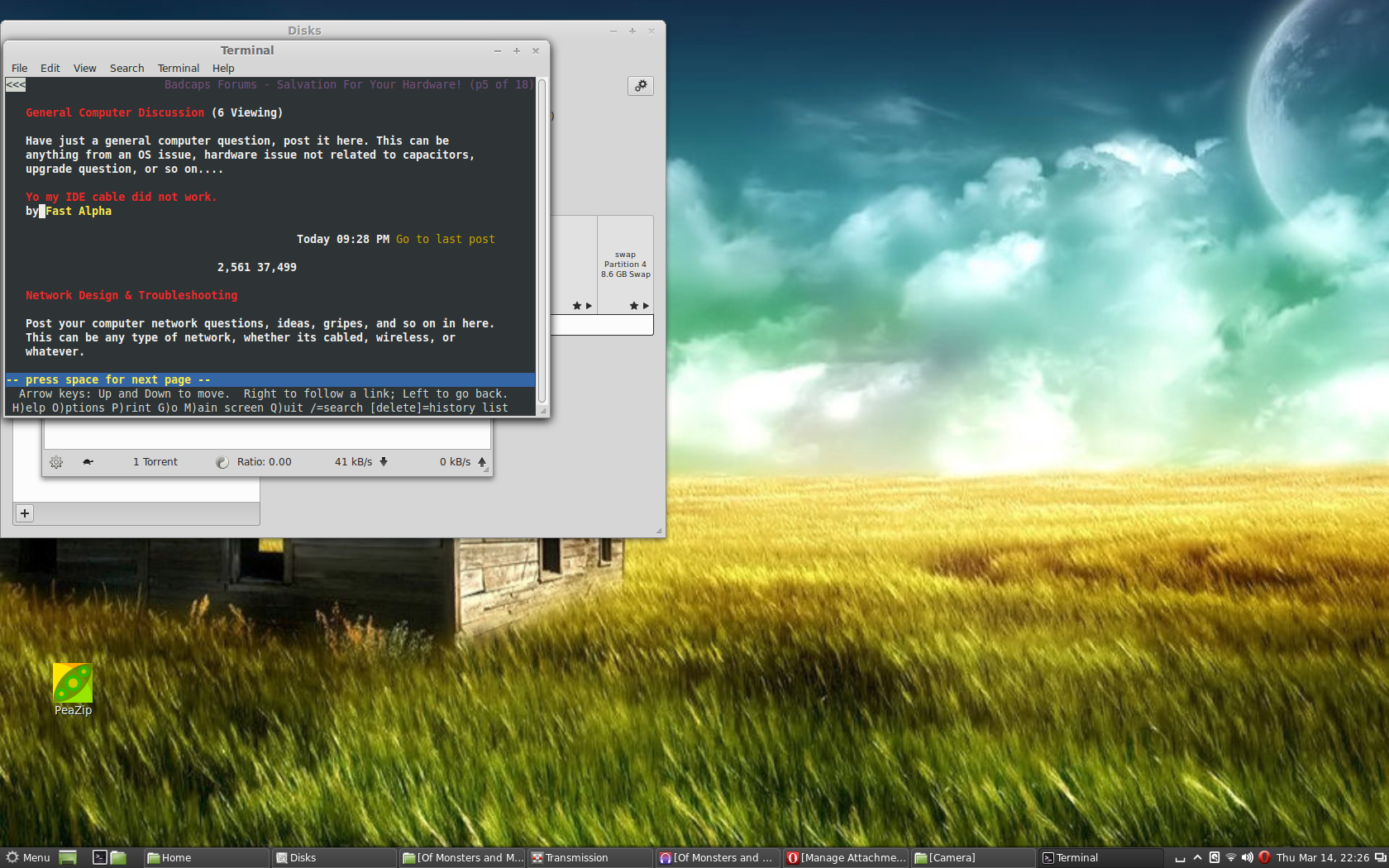Click the Fast Alpha user link

tap(79, 211)
